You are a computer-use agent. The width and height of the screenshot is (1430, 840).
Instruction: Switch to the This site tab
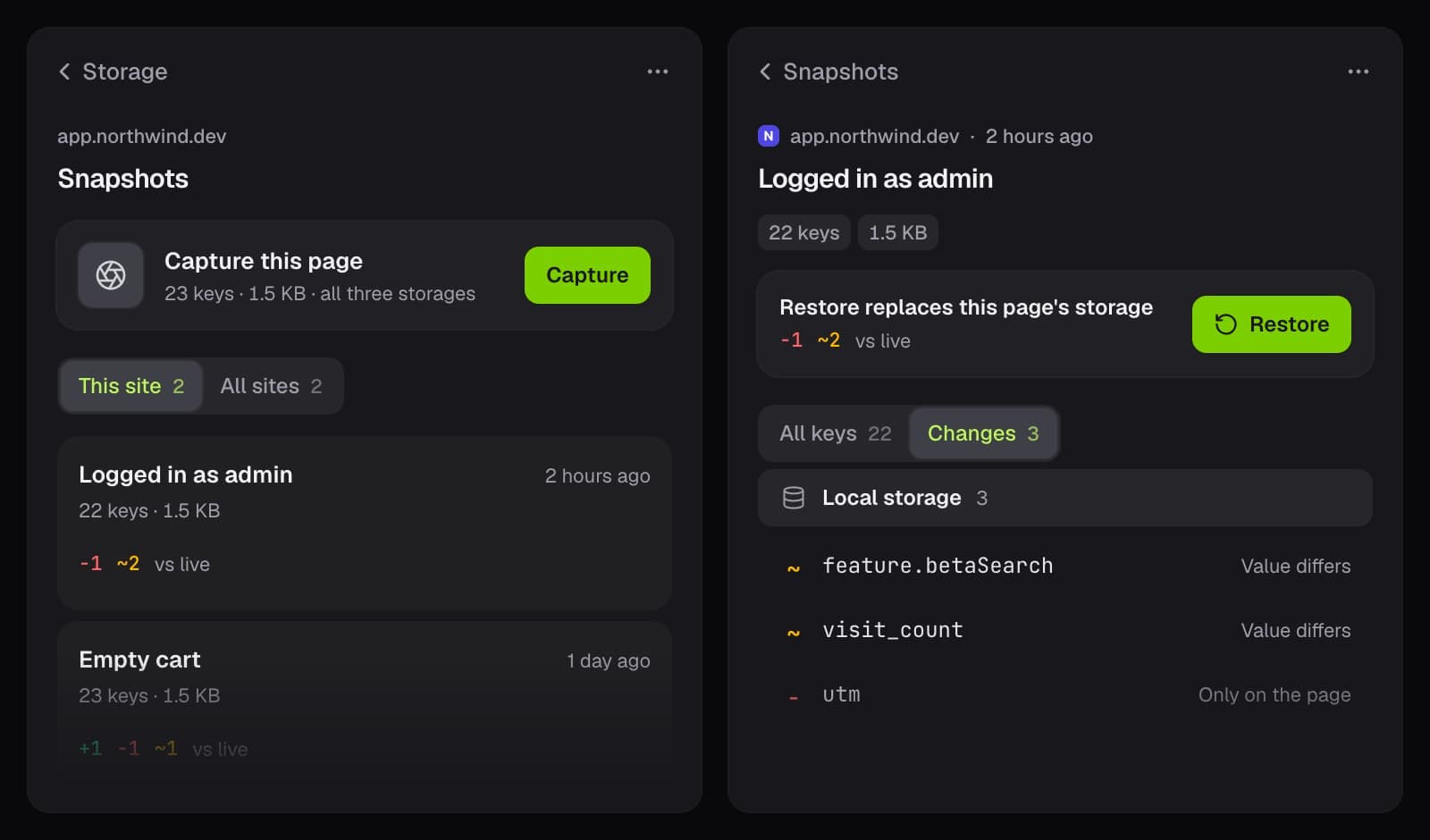point(131,386)
